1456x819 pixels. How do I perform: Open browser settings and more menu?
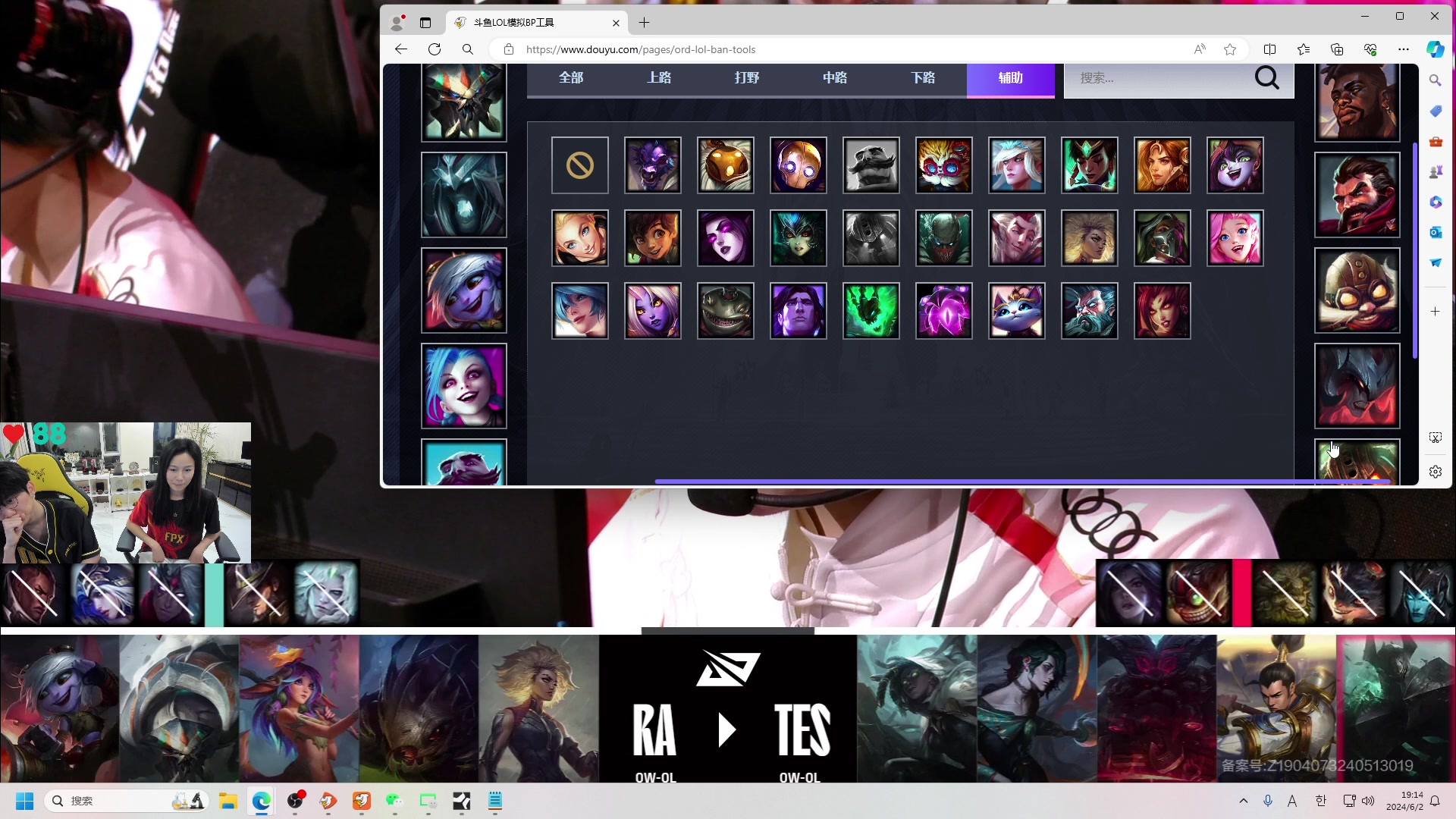pos(1404,49)
